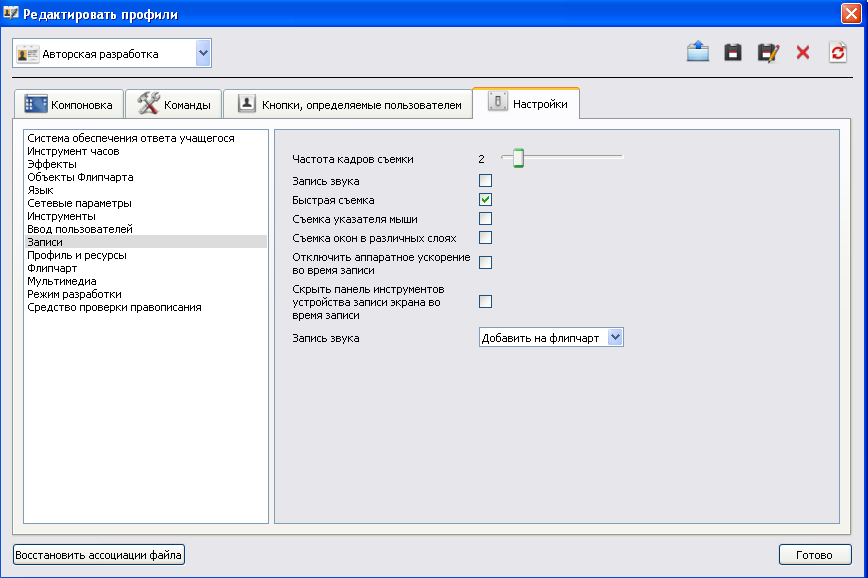Screen dimensions: 868x578
Task: Click the import profile folder icon
Action: 698,53
